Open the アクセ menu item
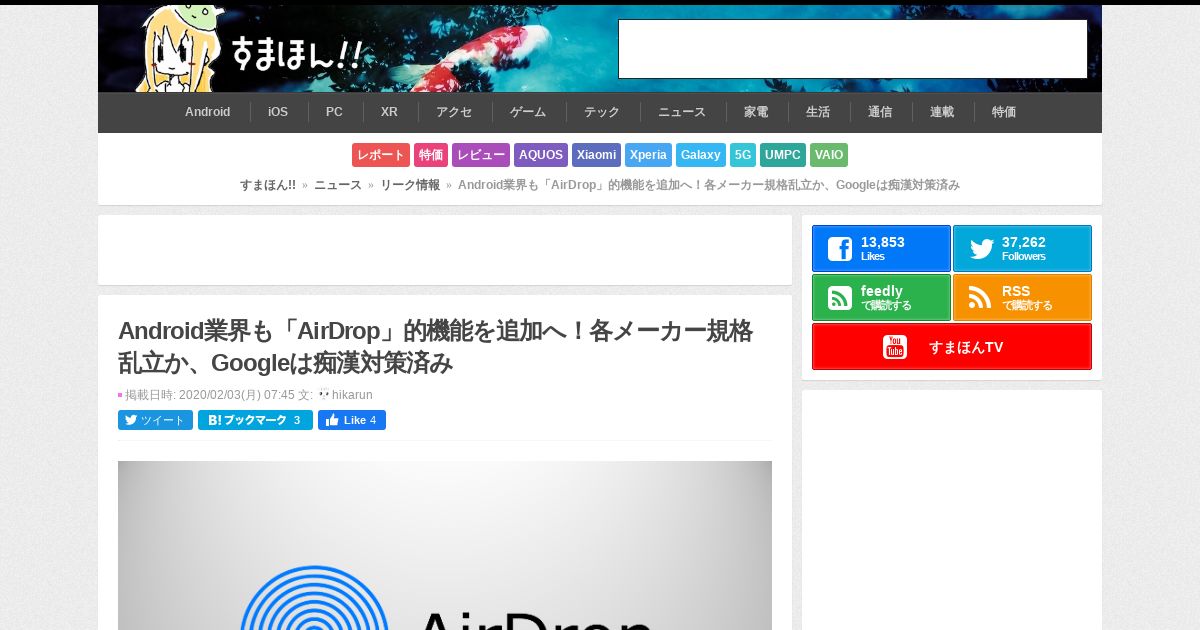The width and height of the screenshot is (1200, 630). (x=454, y=112)
